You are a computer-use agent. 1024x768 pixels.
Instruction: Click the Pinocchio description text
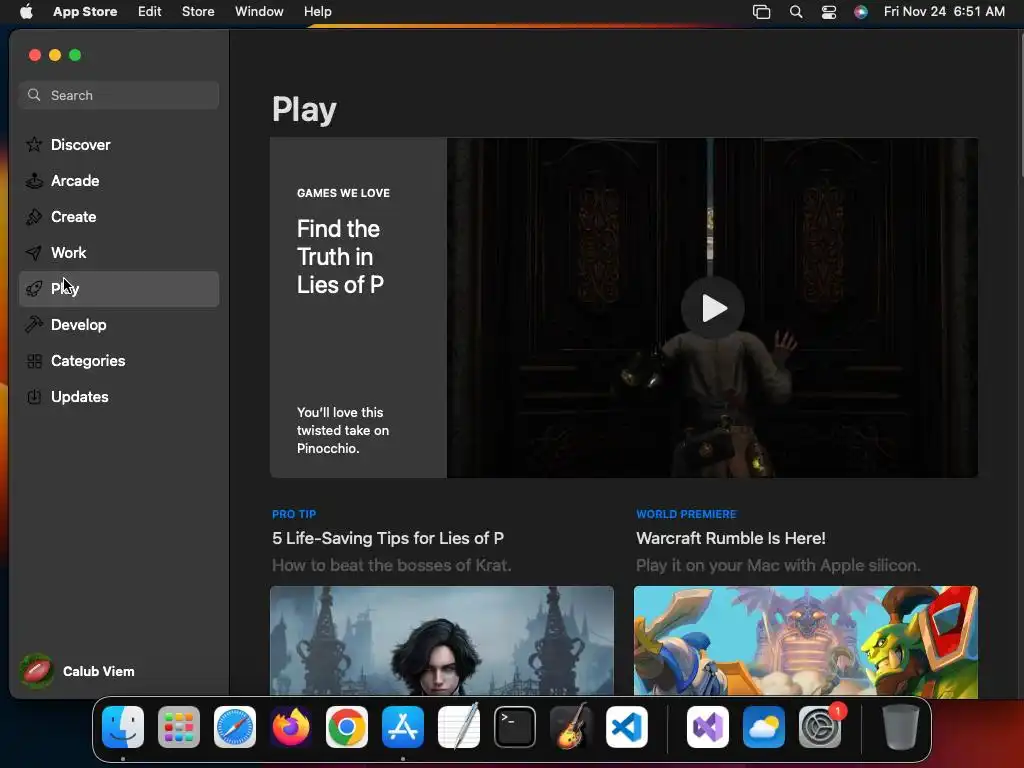coord(343,430)
